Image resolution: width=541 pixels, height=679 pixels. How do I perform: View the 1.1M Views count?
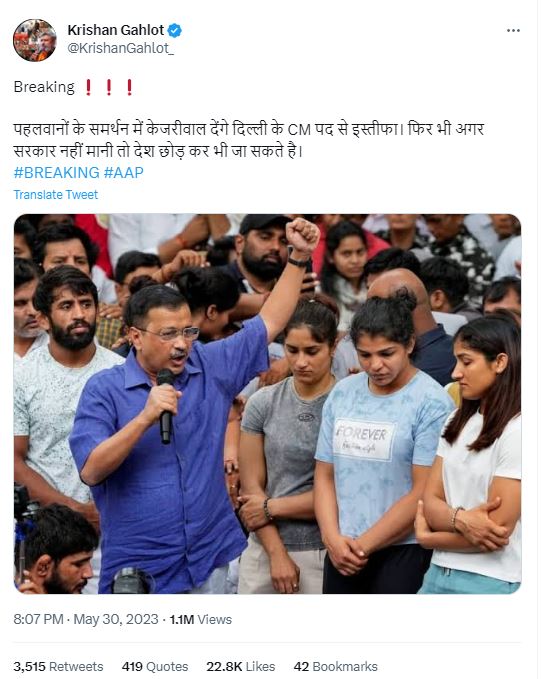point(201,619)
